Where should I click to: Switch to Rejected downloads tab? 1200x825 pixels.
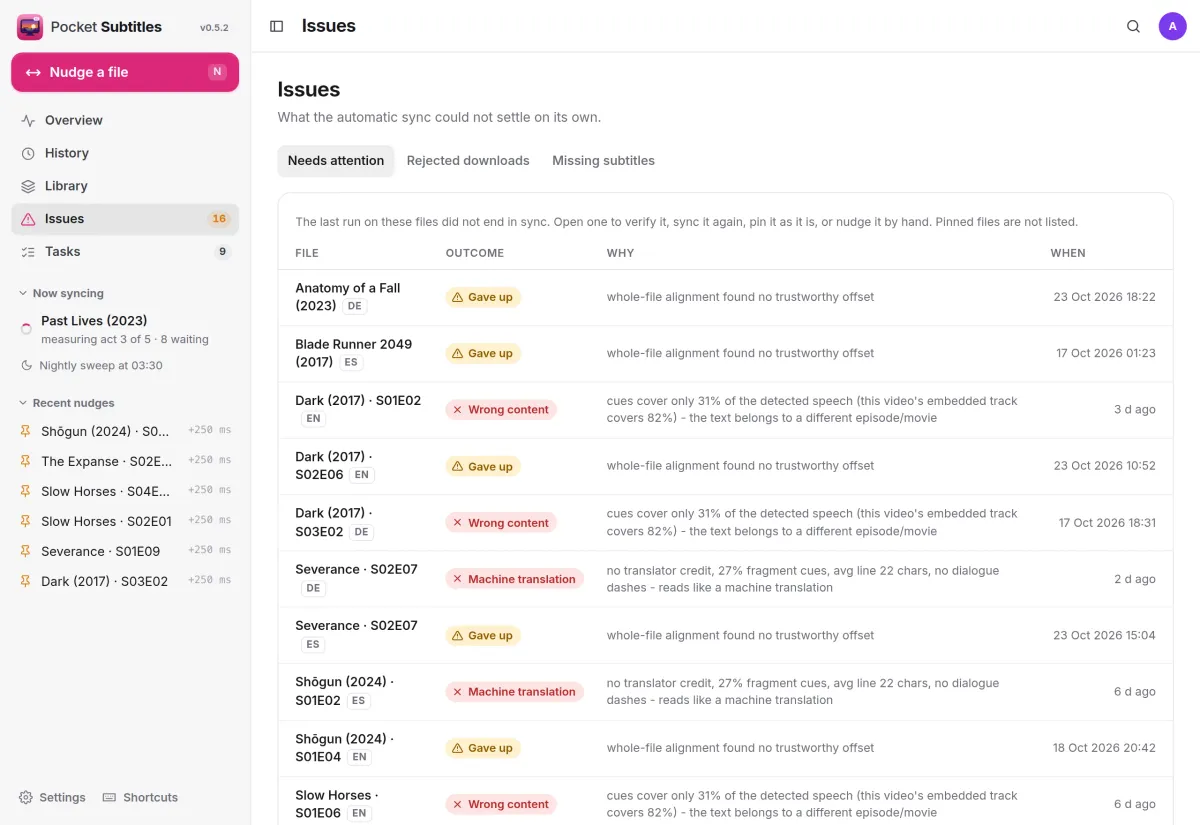(468, 161)
